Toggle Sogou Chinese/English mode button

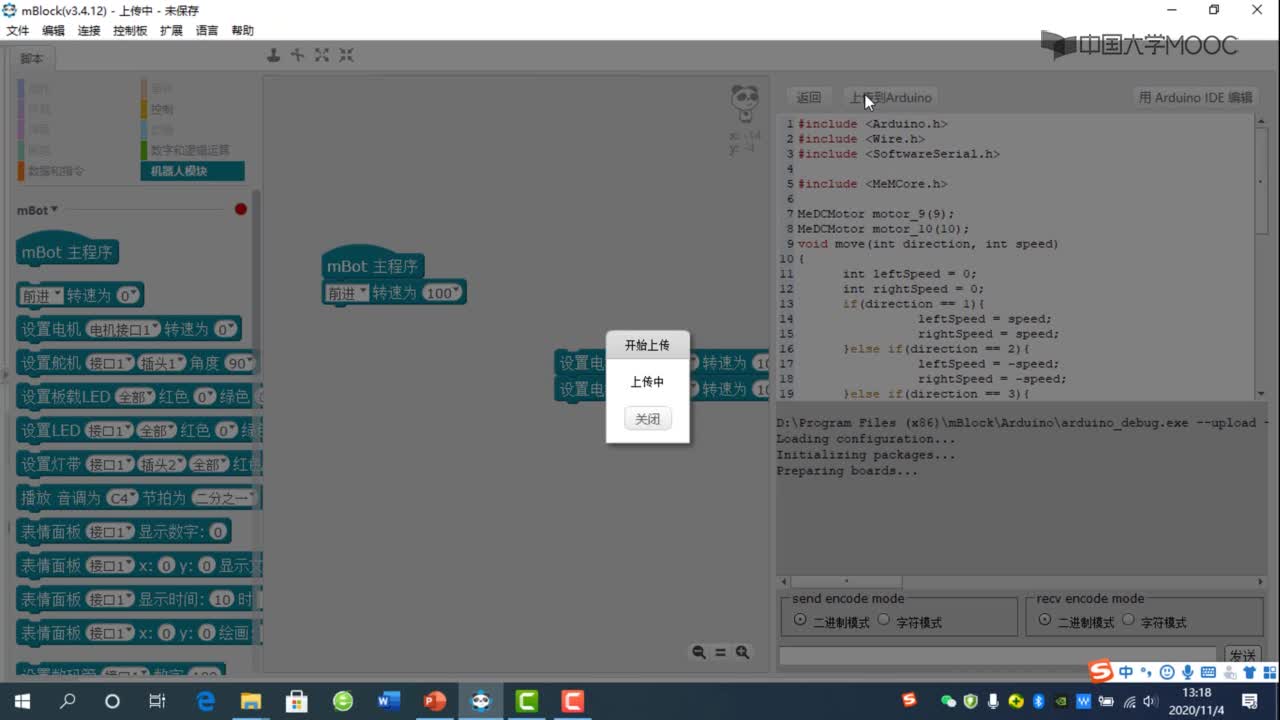click(1126, 672)
